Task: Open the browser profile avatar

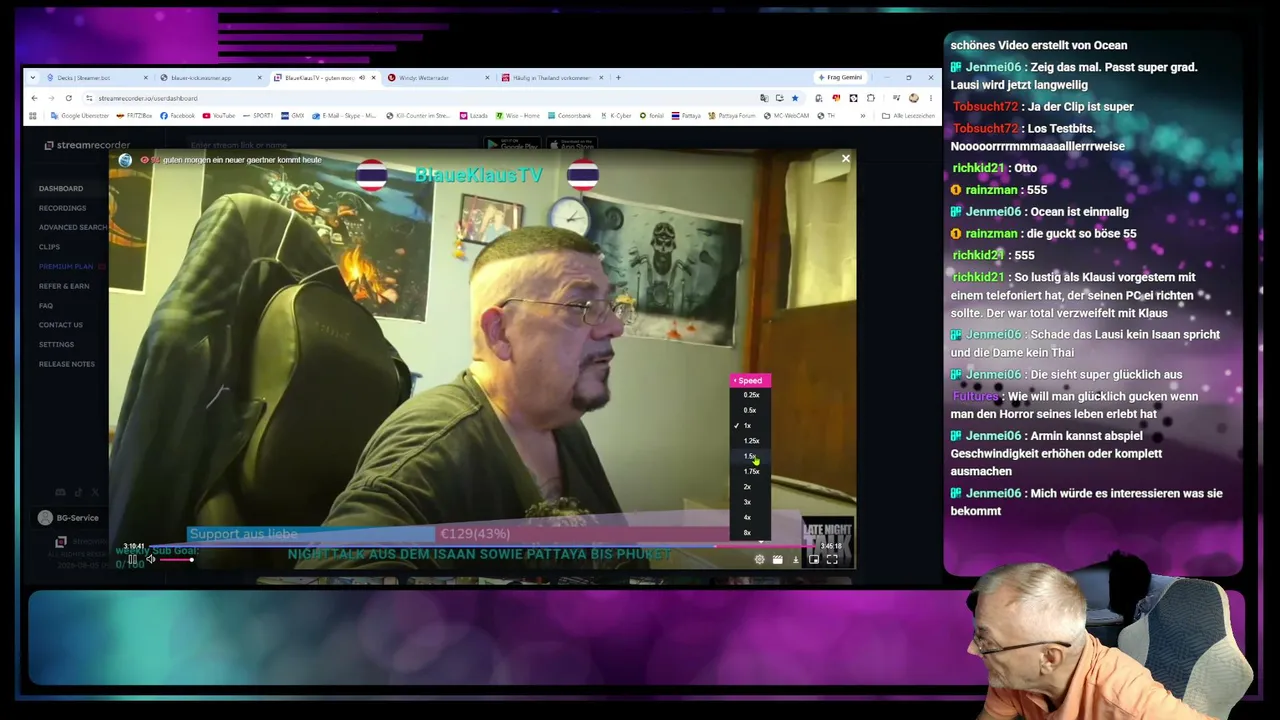Action: pos(914,98)
